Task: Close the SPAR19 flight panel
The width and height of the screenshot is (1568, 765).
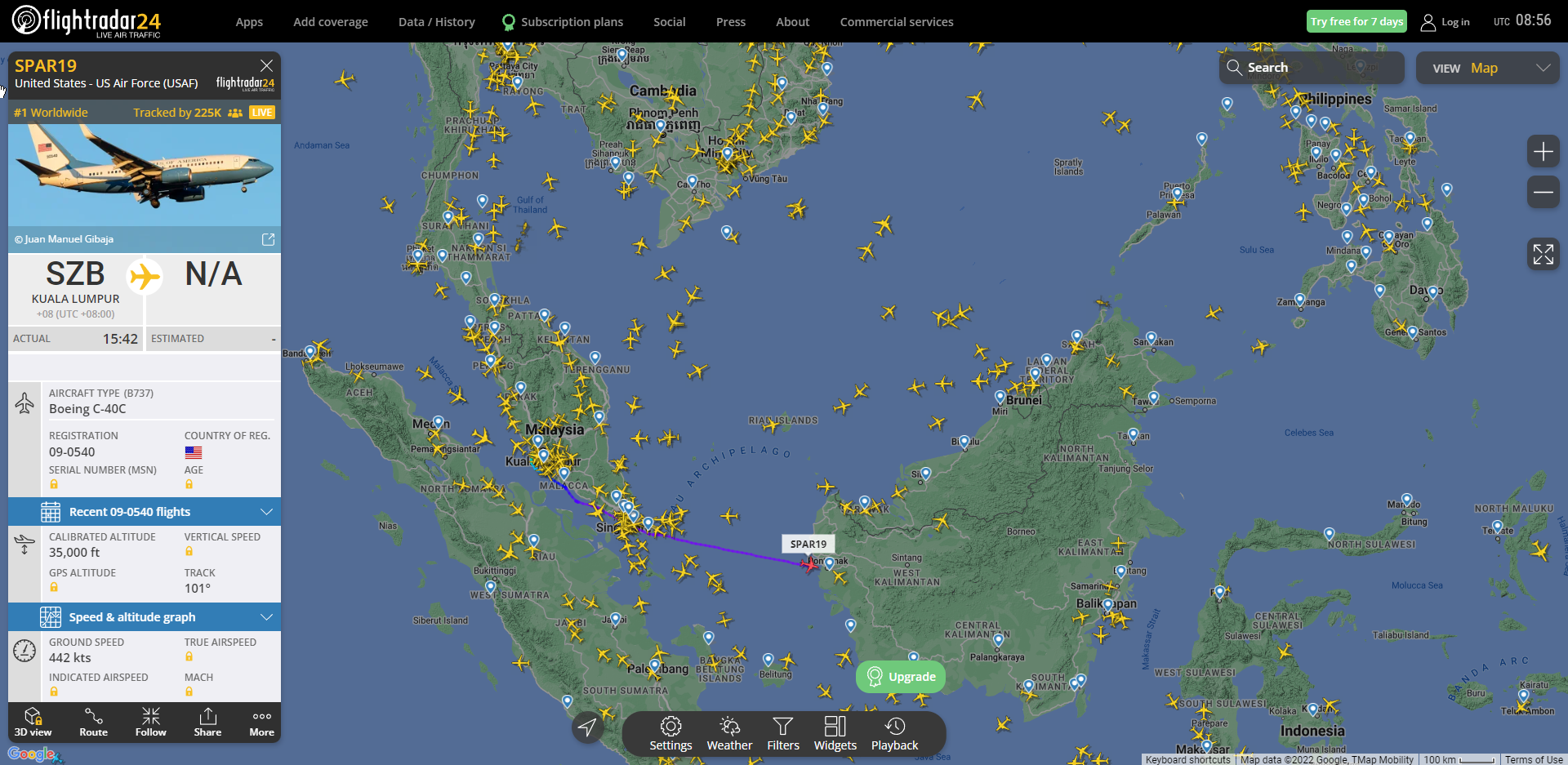Action: (x=266, y=65)
